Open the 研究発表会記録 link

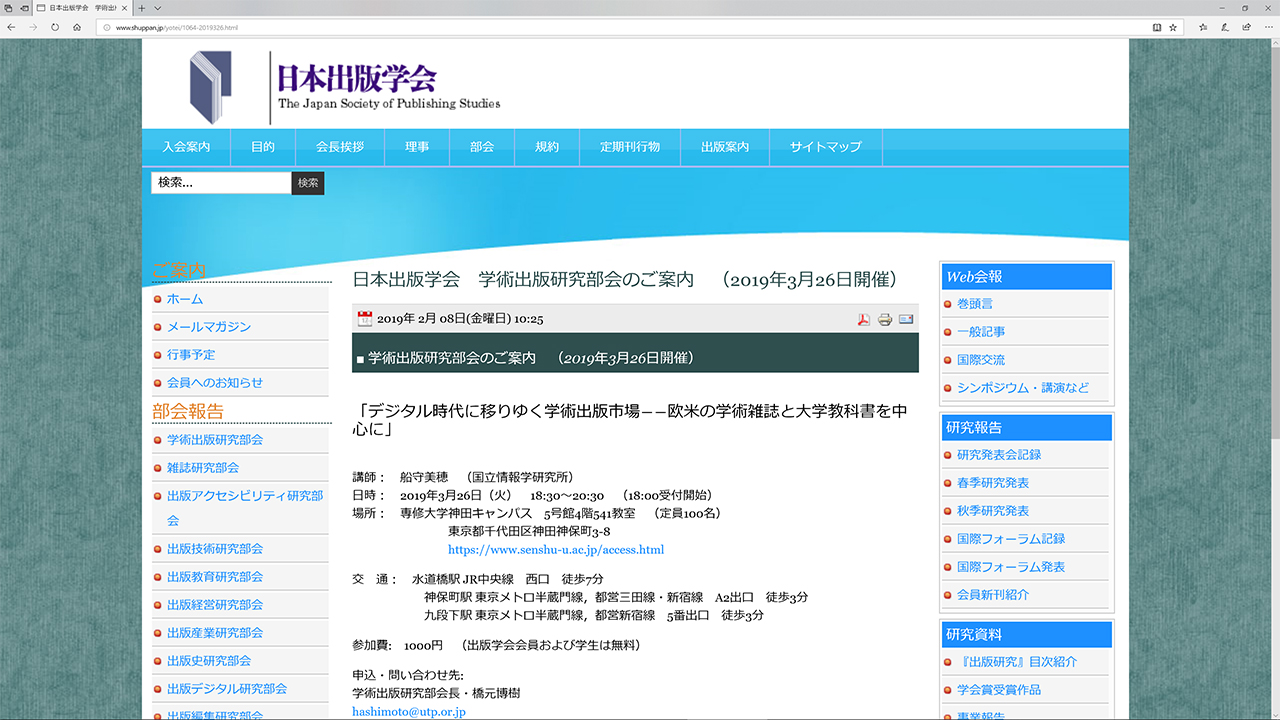coord(999,455)
